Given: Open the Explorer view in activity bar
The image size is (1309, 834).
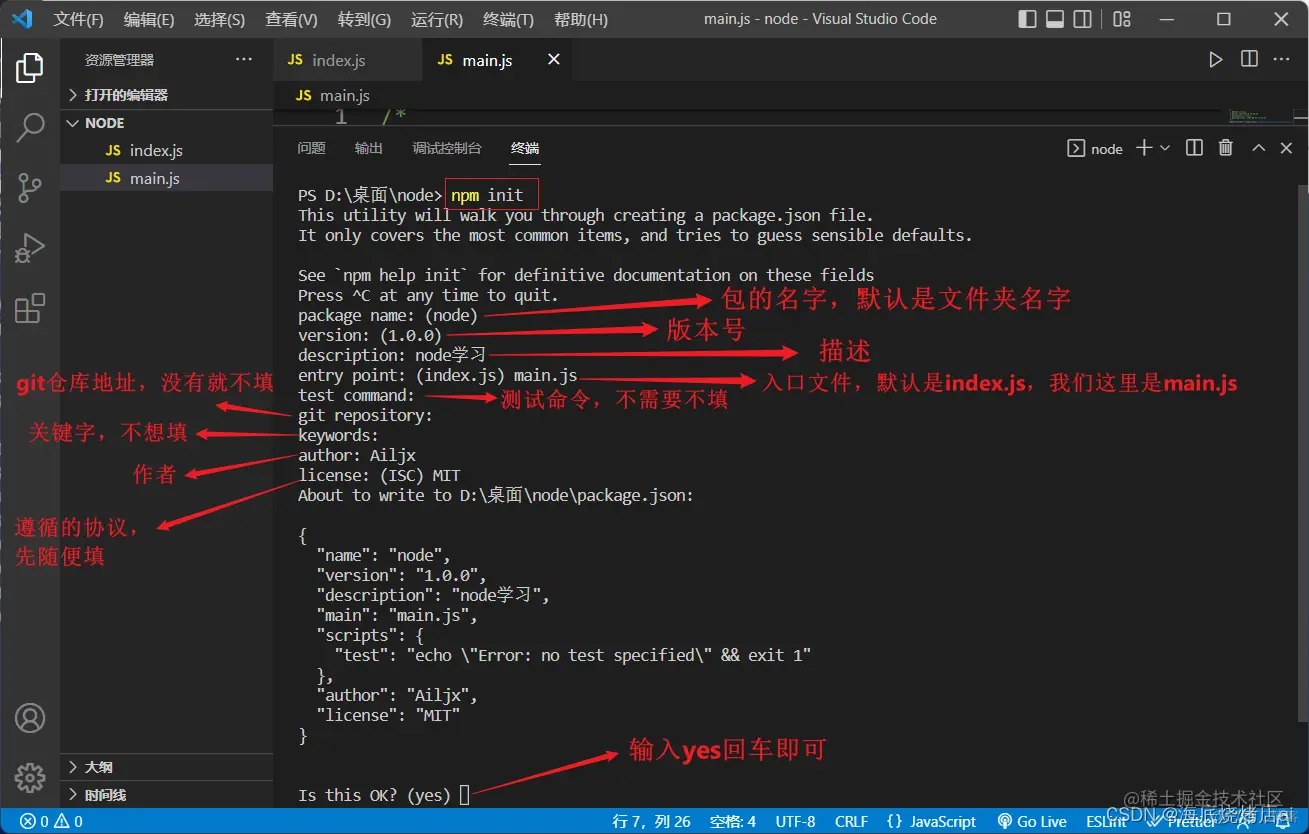Looking at the screenshot, I should click(30, 68).
